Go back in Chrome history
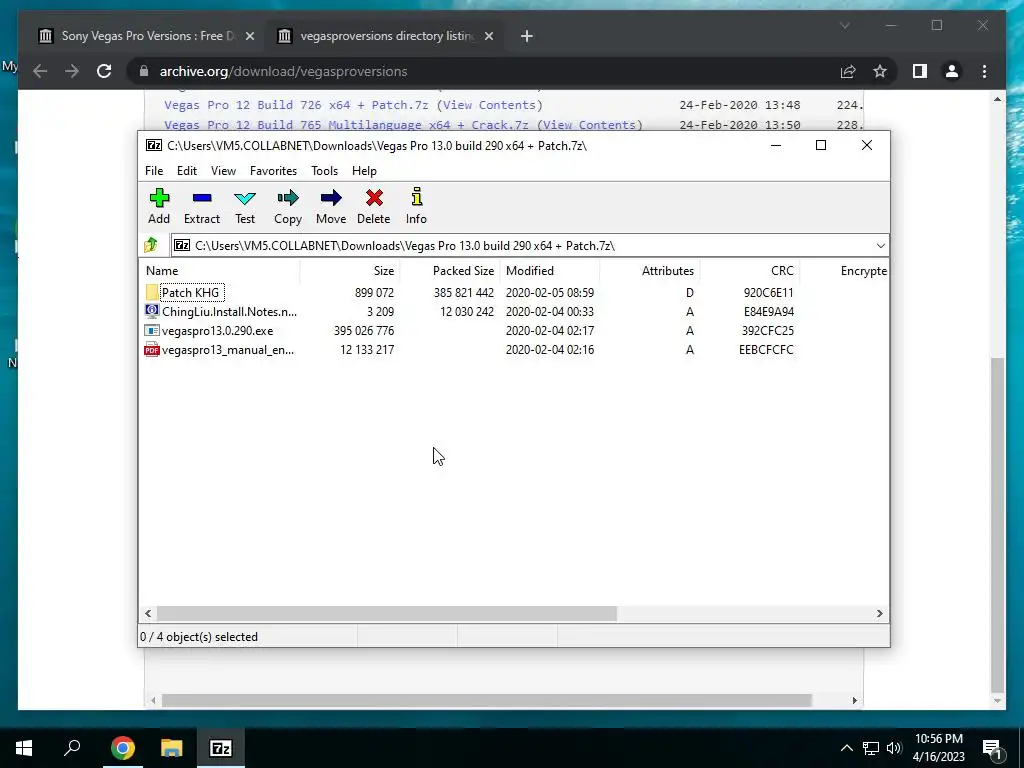The height and width of the screenshot is (768, 1024). pos(40,71)
